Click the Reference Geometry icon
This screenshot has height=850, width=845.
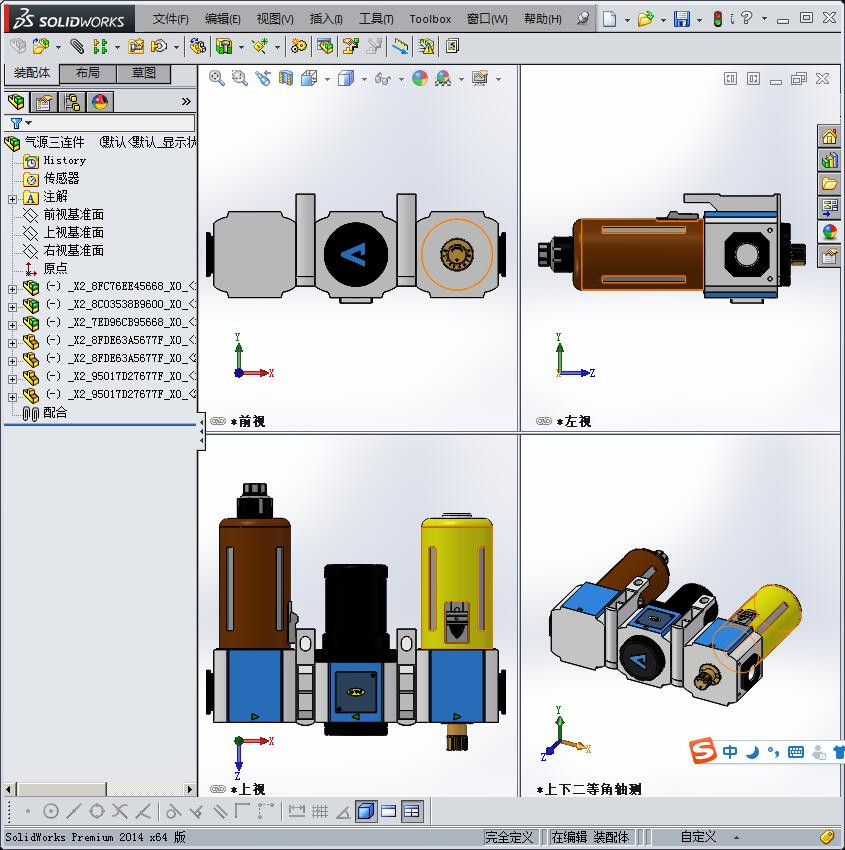(x=260, y=47)
